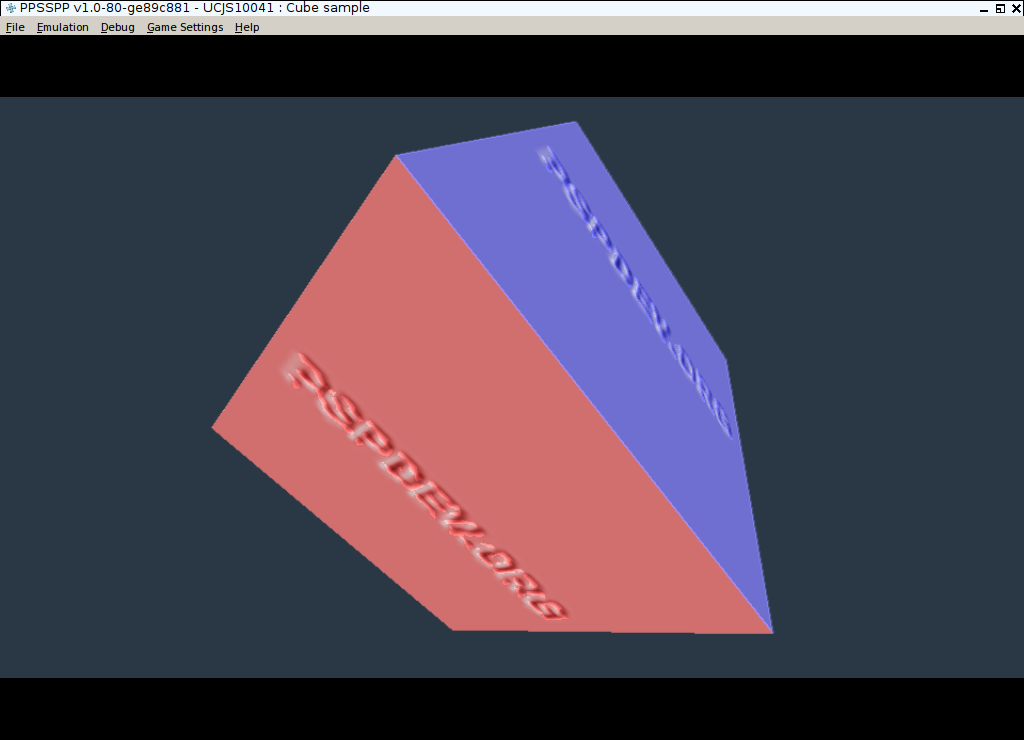Click the cube's bottom-right corner vertex
Screen dimensions: 1024x740
pyautogui.click(x=772, y=632)
